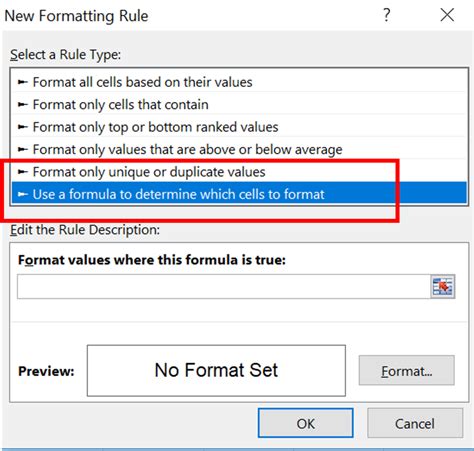
Task: Click the 'No Format Set' preview box
Action: coord(216,371)
